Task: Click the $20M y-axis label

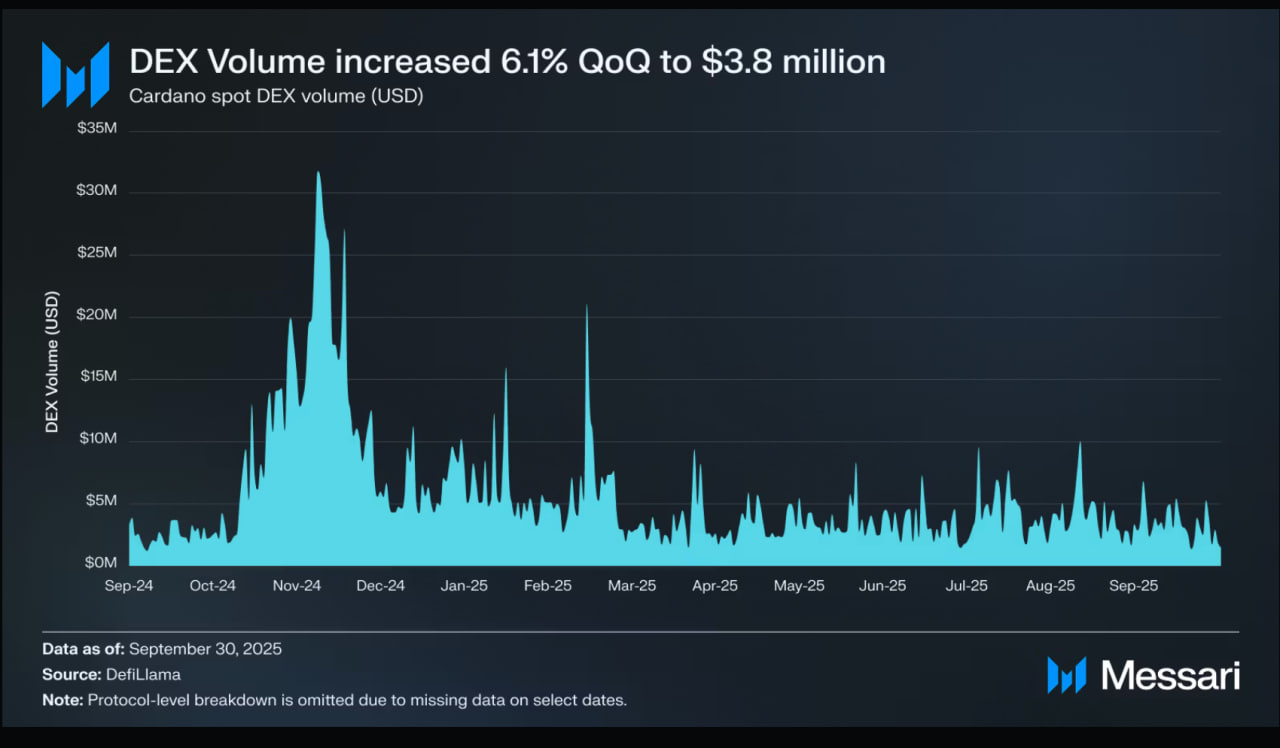Action: pos(97,315)
